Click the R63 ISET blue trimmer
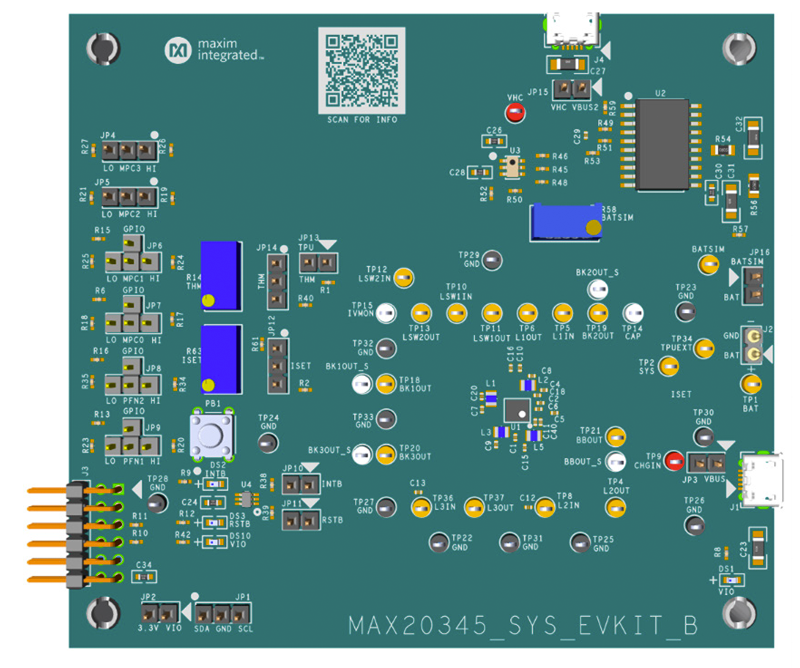 222,358
